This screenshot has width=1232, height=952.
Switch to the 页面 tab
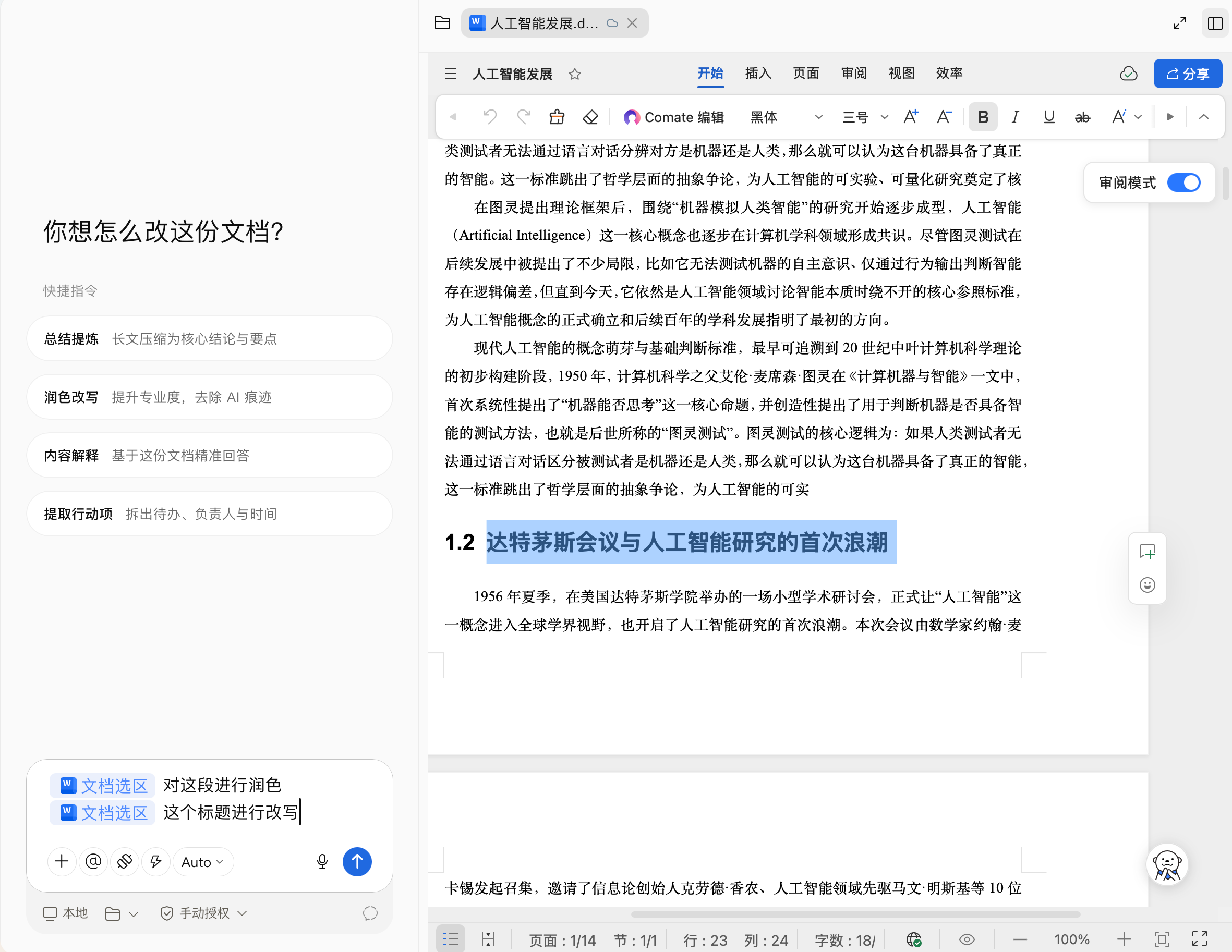[805, 74]
